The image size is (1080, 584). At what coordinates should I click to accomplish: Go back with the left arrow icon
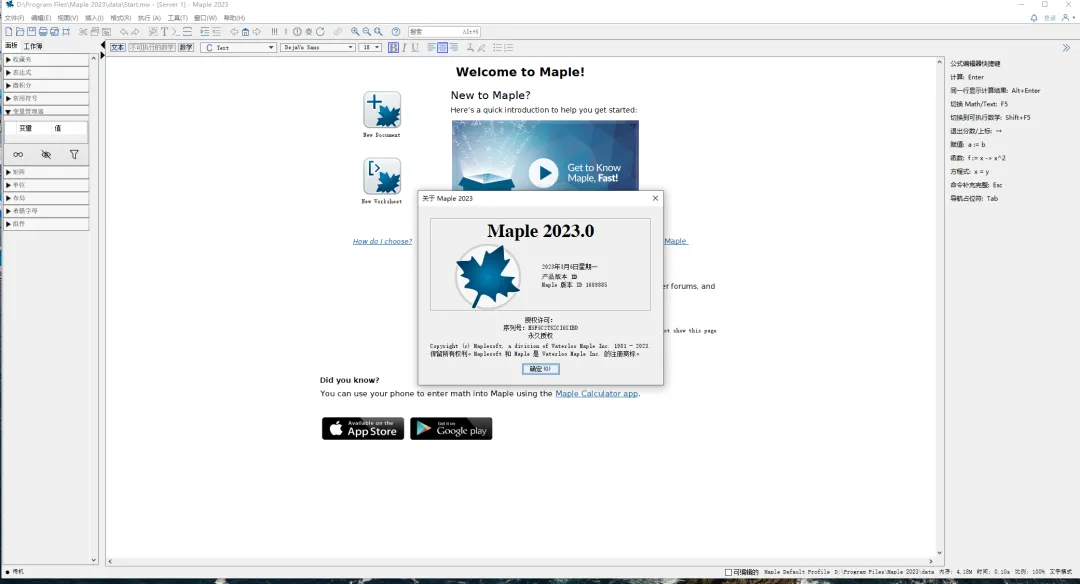pos(234,32)
